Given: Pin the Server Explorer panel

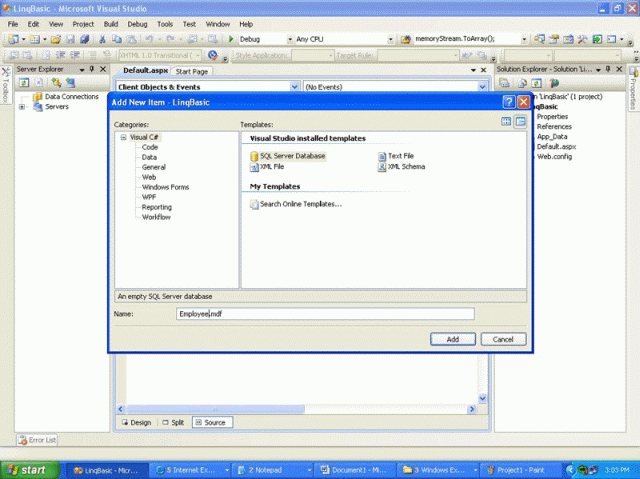Looking at the screenshot, I should [92, 69].
